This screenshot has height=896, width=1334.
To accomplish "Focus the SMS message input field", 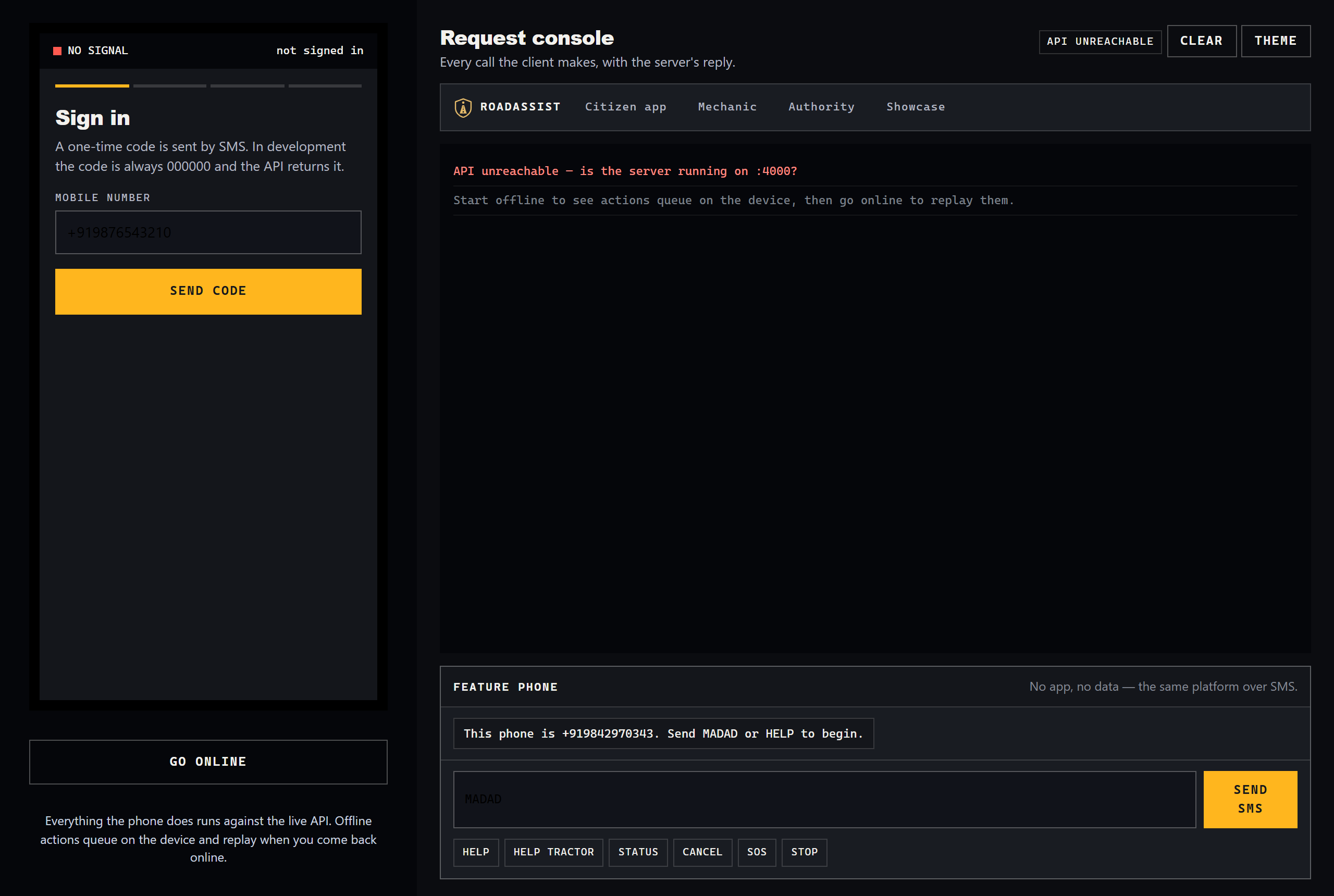I will point(824,799).
